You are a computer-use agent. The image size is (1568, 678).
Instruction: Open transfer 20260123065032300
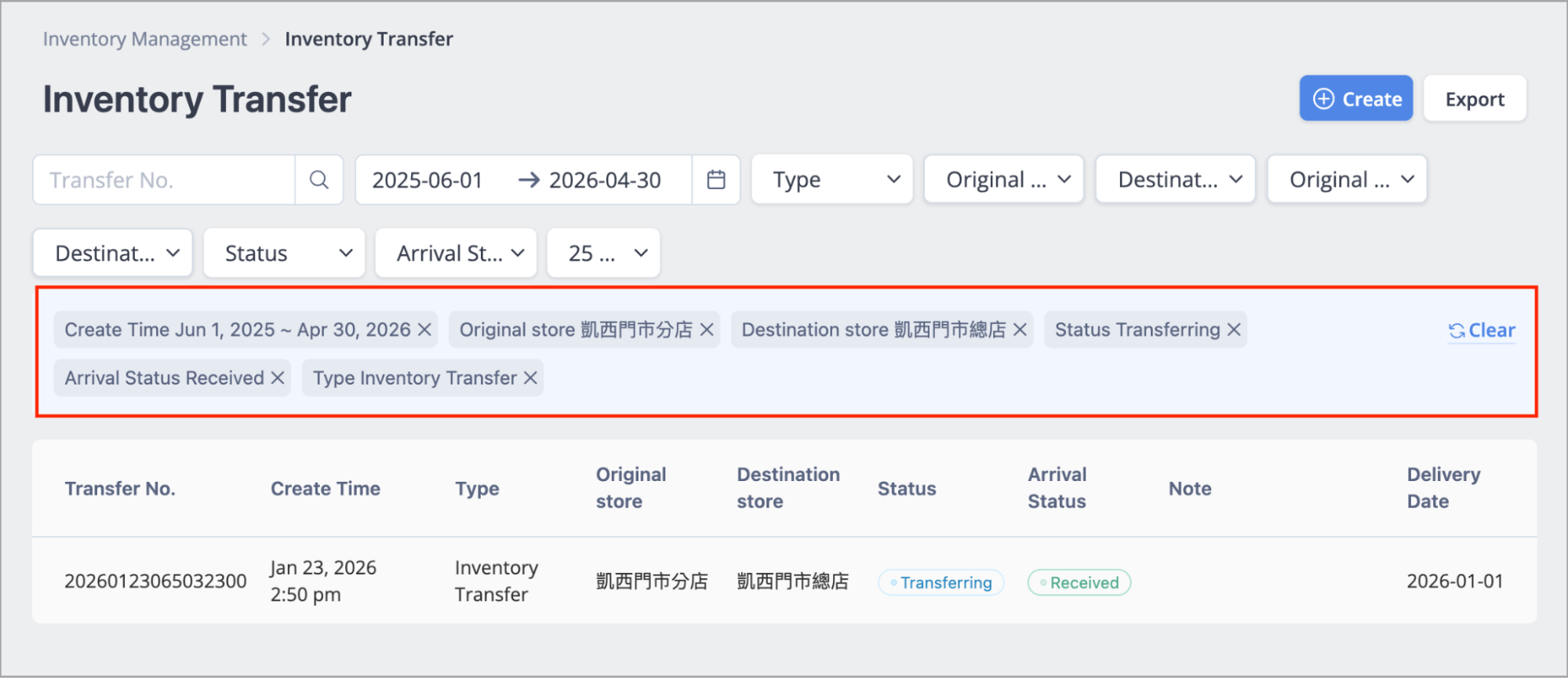tap(155, 581)
